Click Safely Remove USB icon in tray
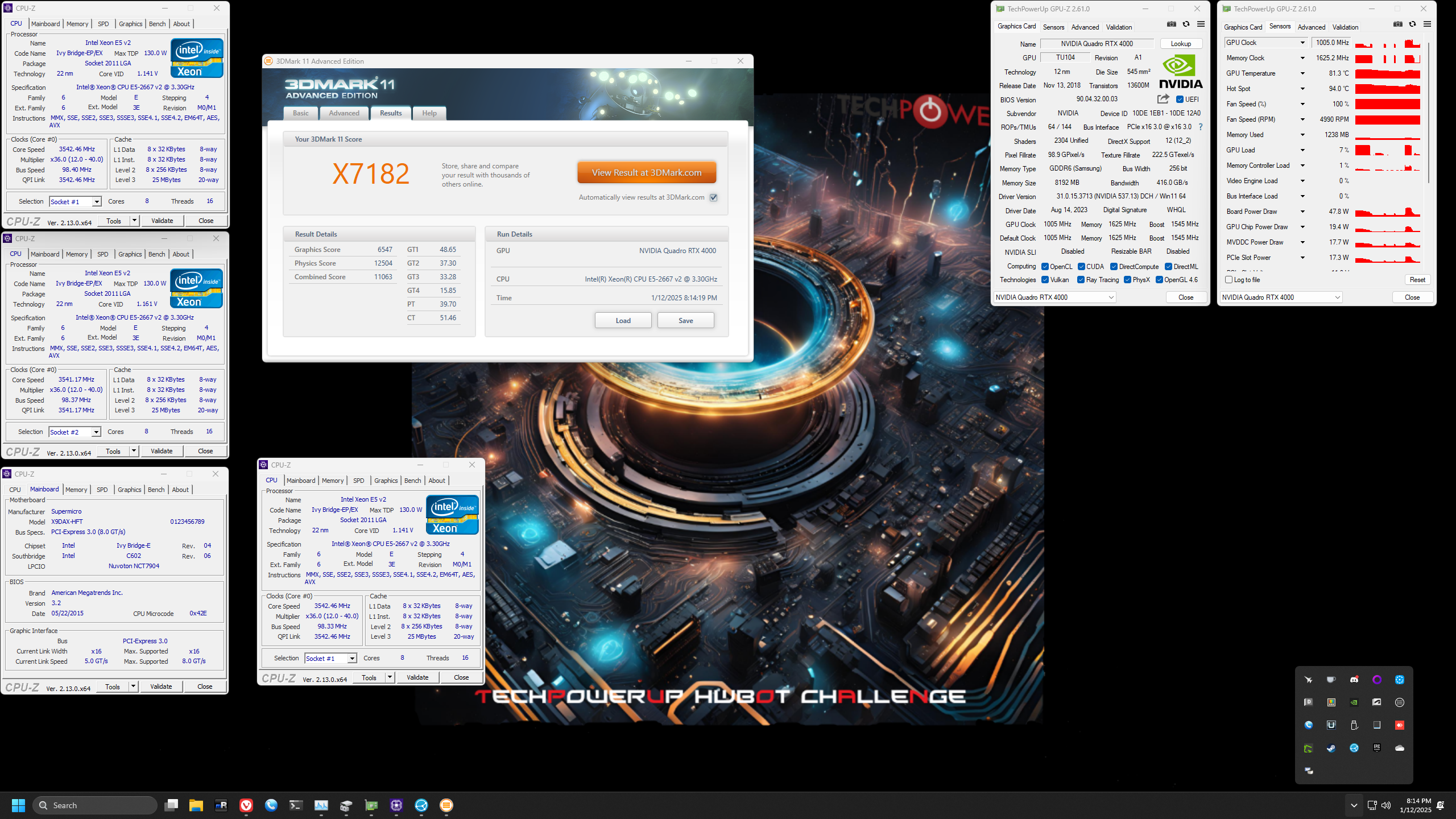This screenshot has width=1456, height=819. point(1354,725)
